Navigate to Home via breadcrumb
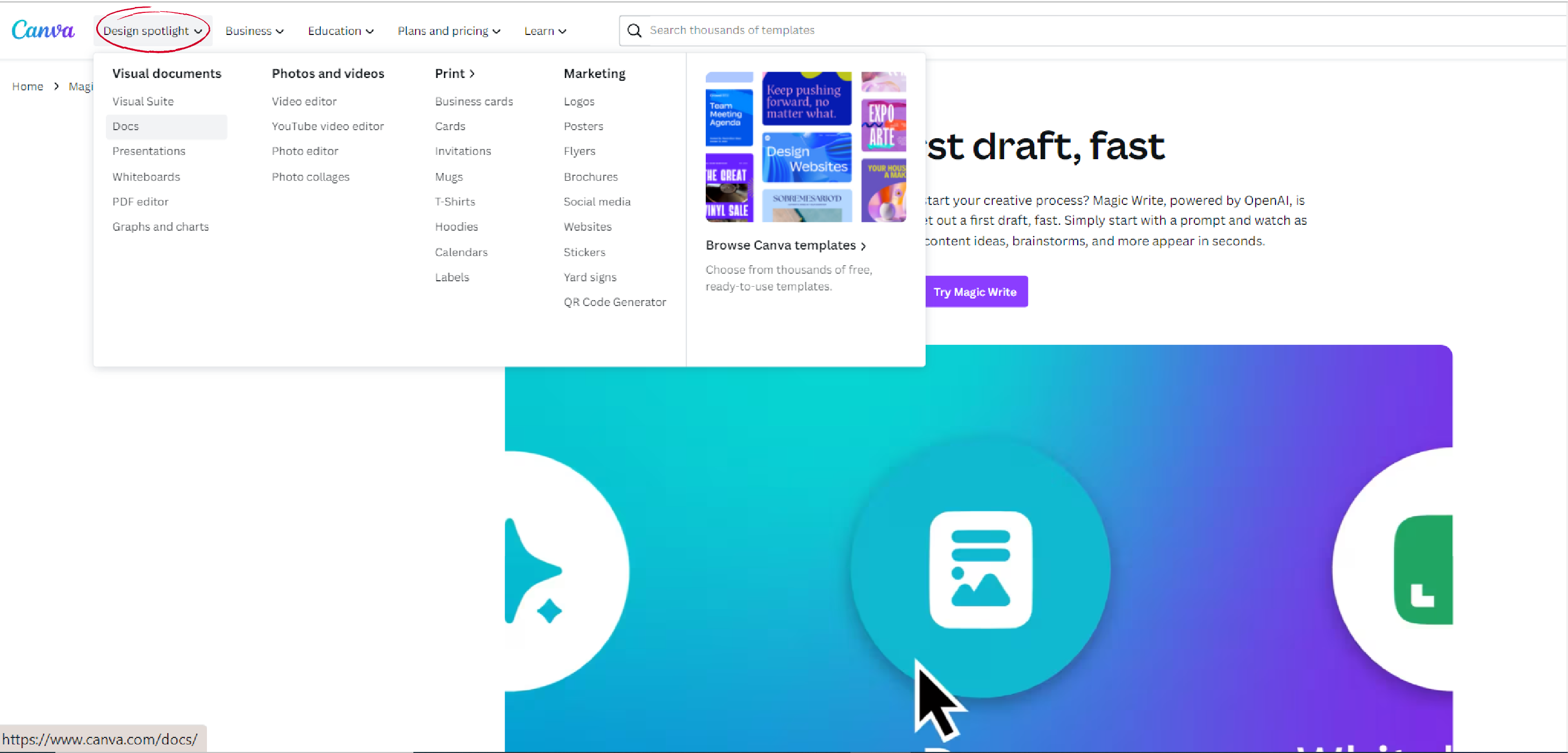This screenshot has width=1568, height=753. (x=27, y=86)
